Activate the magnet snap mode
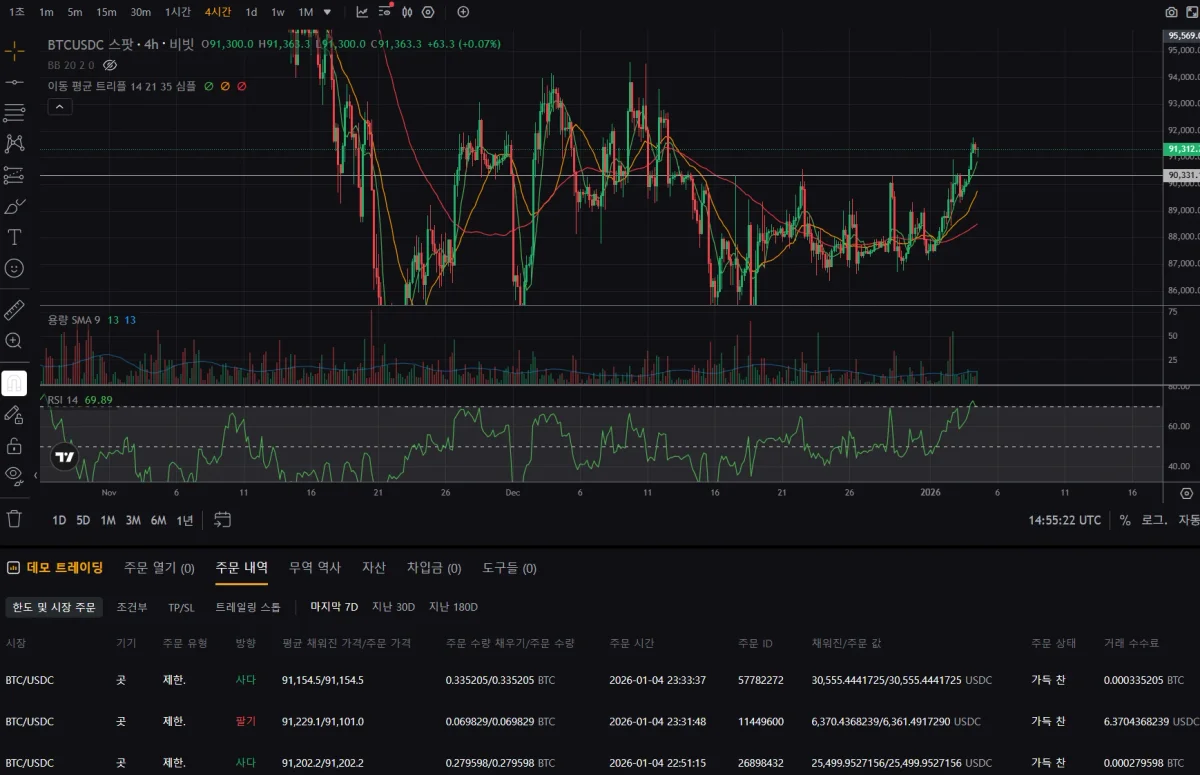This screenshot has height=775, width=1200. tap(14, 382)
